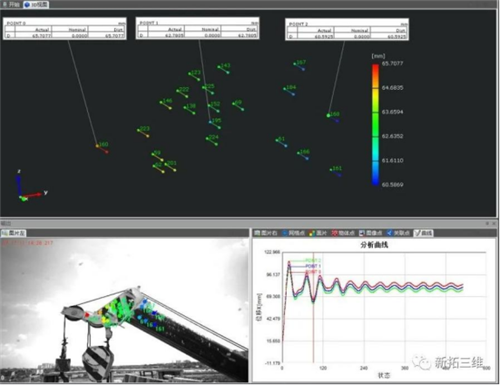Image resolution: width=500 pixels, height=385 pixels.
Task: Open the 图片左 panel tab
Action: (x=13, y=233)
